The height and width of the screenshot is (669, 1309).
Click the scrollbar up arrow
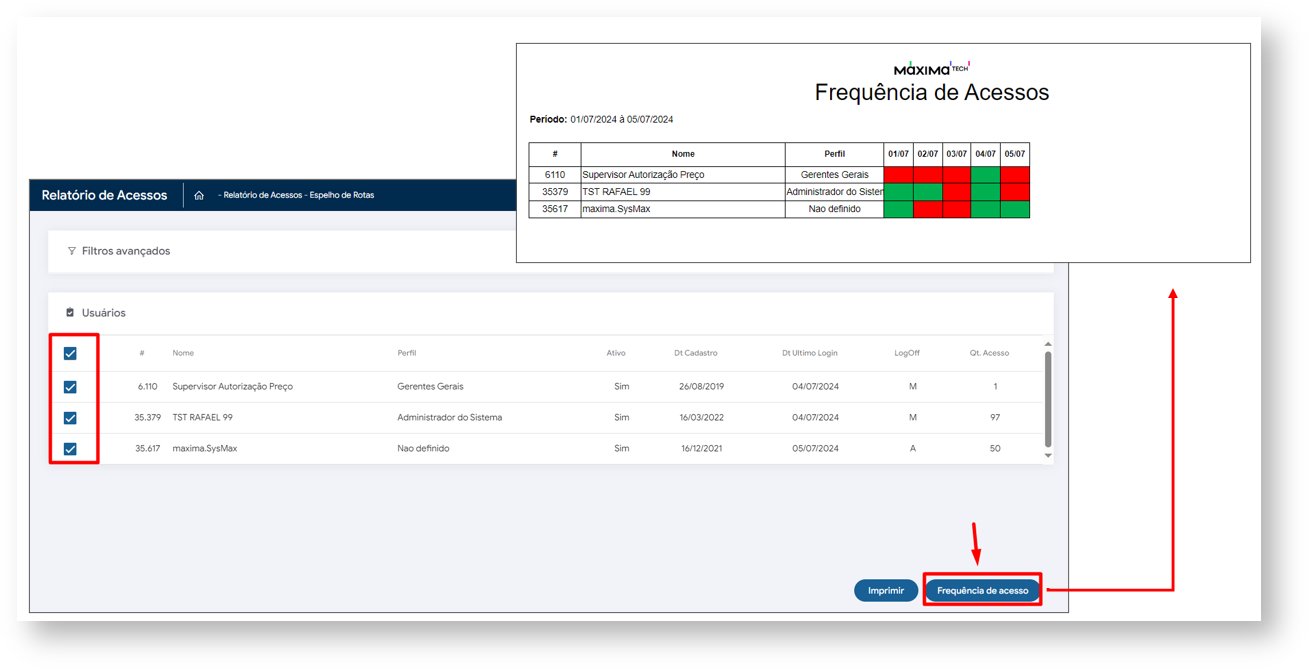[1048, 345]
